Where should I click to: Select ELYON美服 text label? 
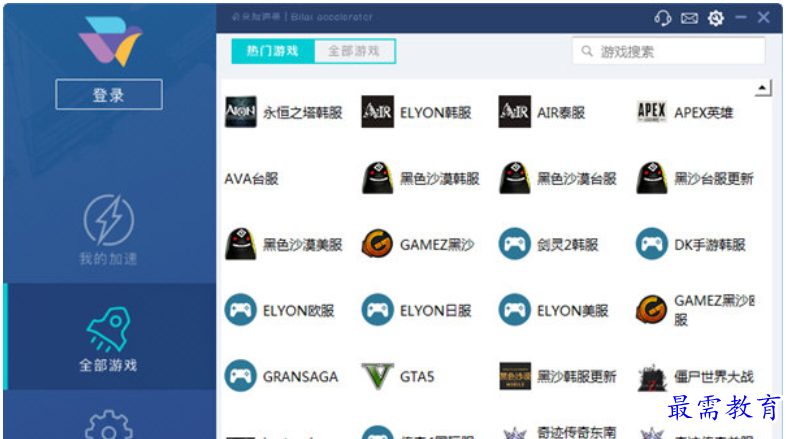(573, 310)
